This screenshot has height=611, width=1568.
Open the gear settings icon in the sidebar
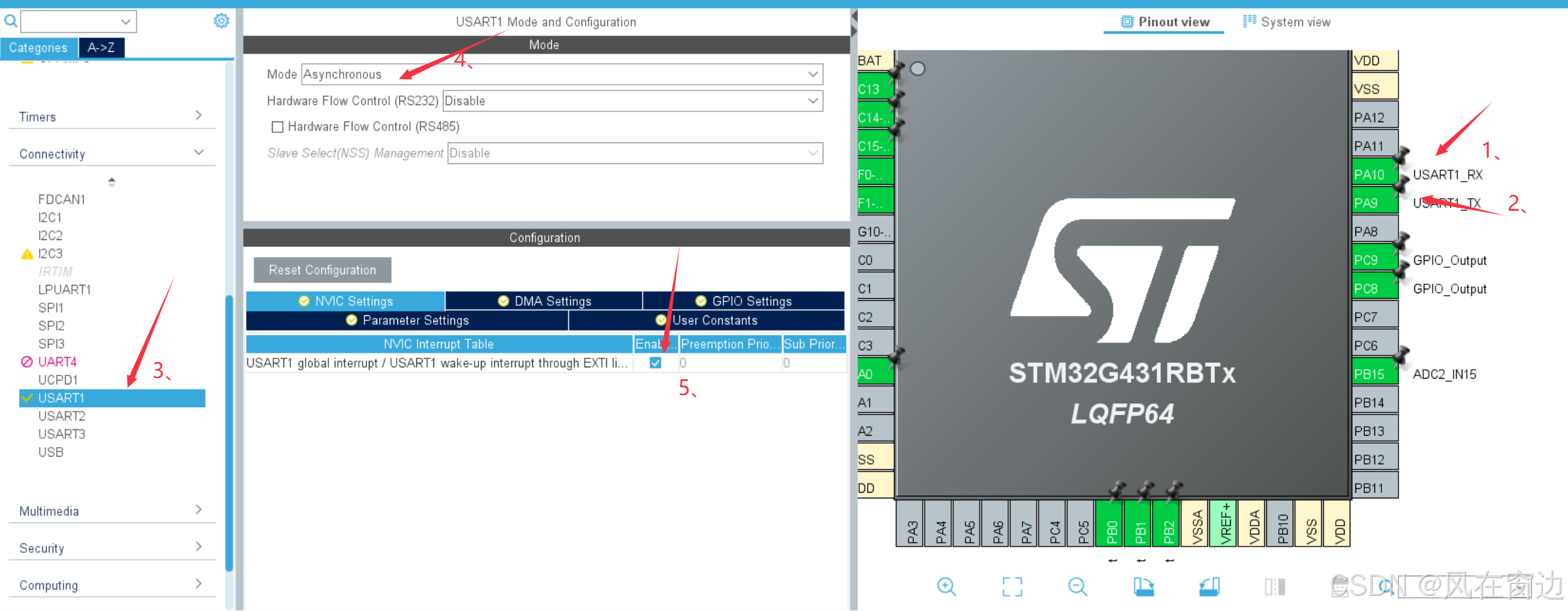click(x=221, y=21)
